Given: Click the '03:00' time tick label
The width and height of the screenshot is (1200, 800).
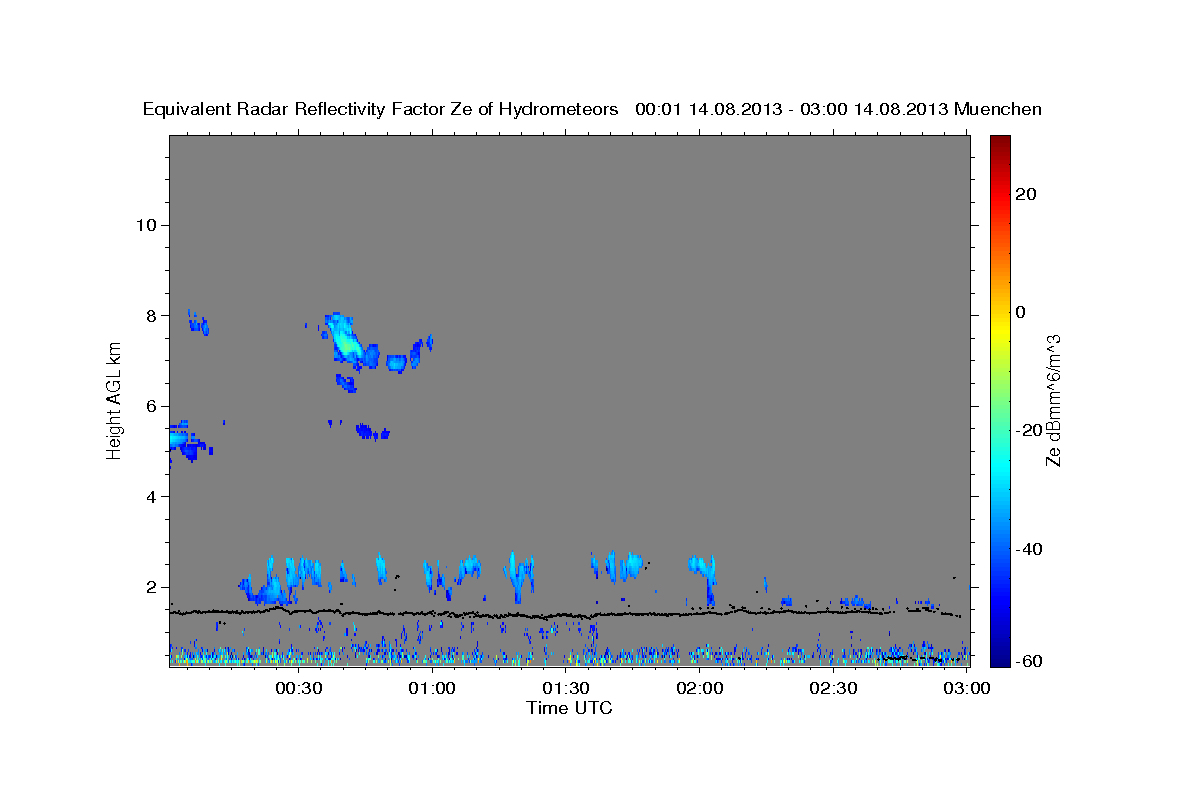Looking at the screenshot, I should pos(967,689).
